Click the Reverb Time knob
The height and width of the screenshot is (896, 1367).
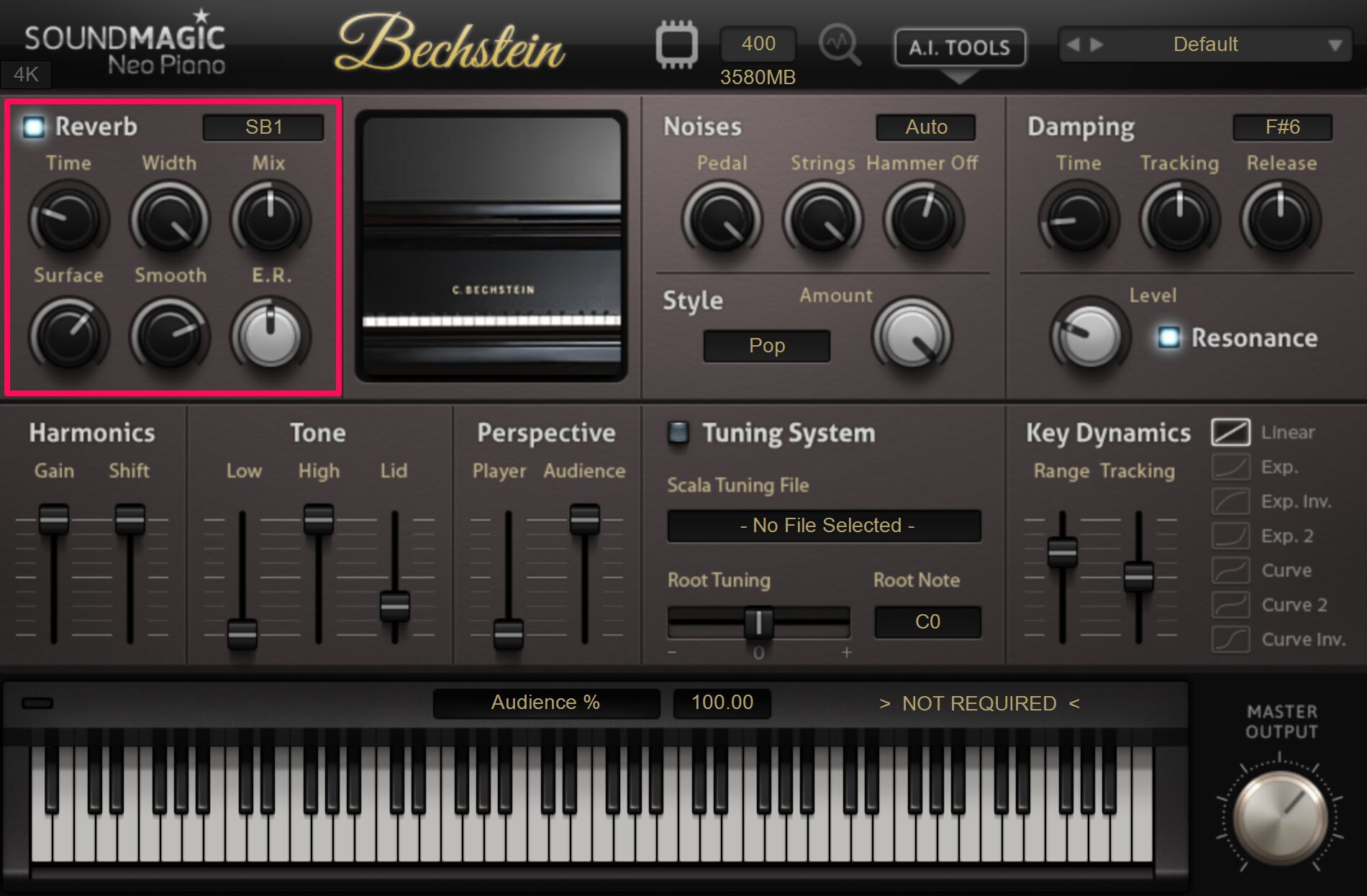click(68, 219)
